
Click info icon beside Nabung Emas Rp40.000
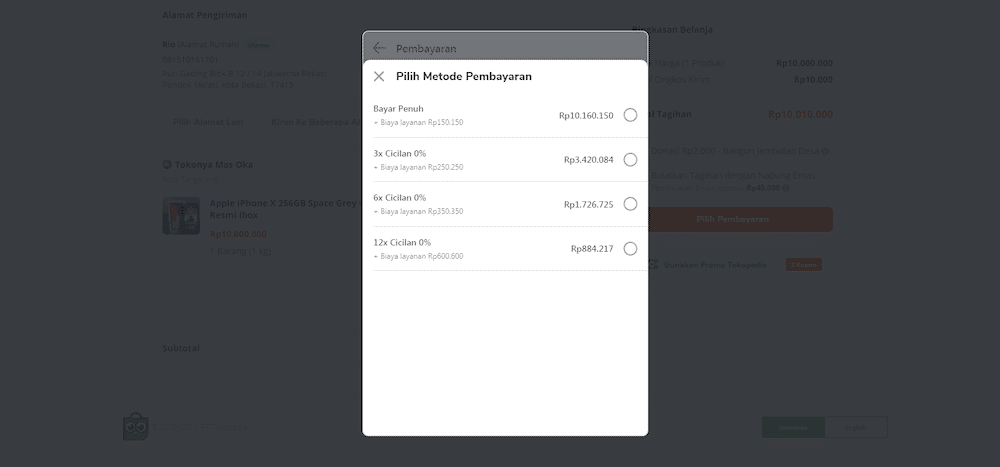(786, 188)
